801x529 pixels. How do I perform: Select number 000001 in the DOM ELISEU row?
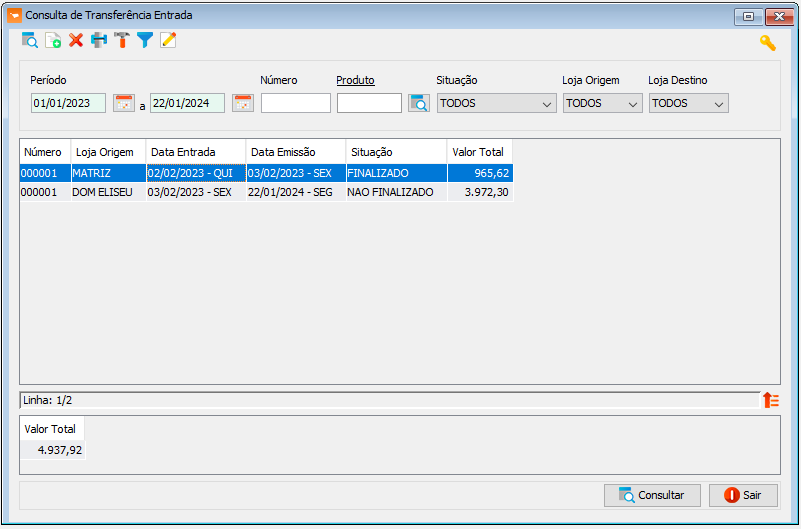point(45,192)
